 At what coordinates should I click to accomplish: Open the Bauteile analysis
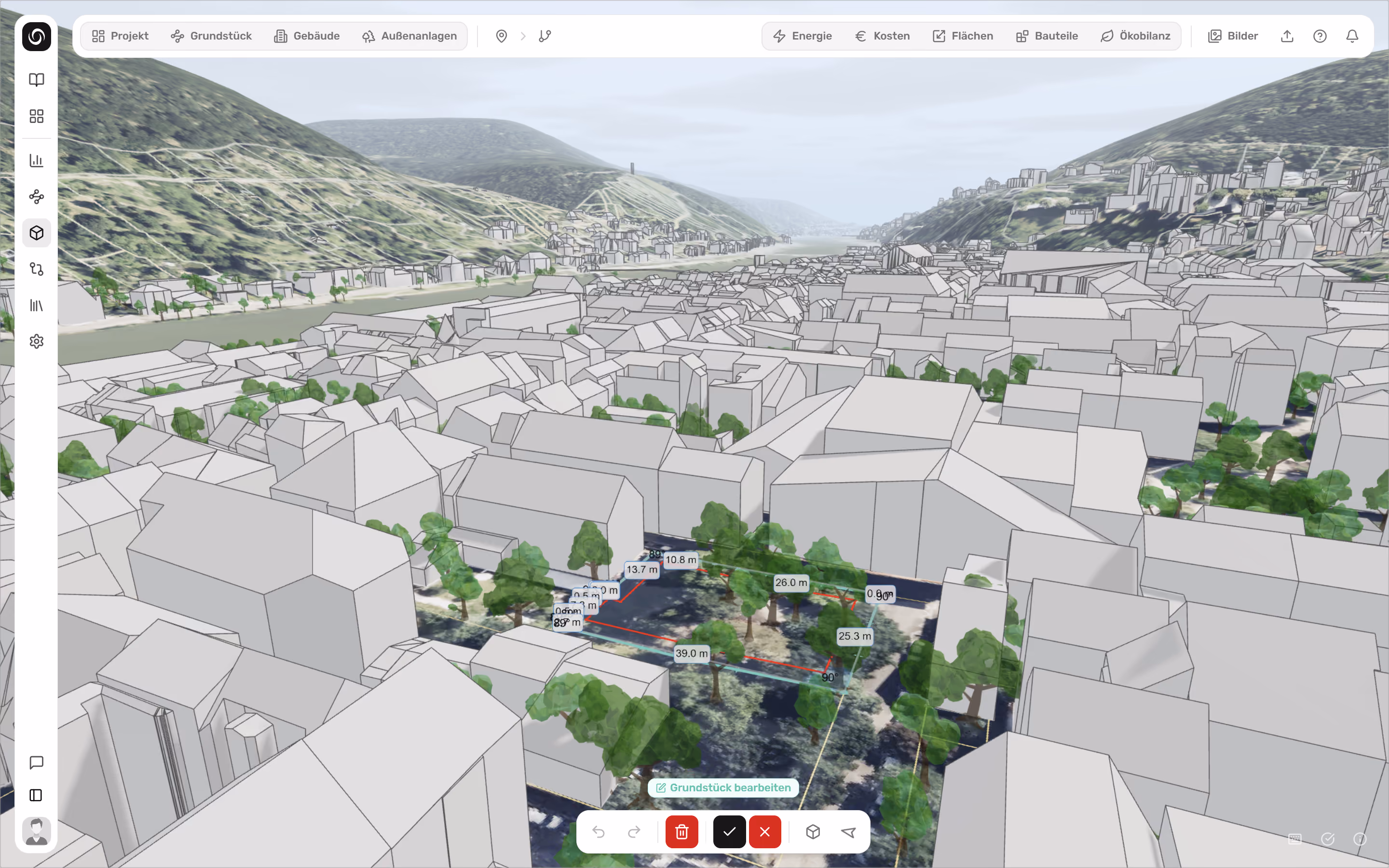[x=1047, y=36]
